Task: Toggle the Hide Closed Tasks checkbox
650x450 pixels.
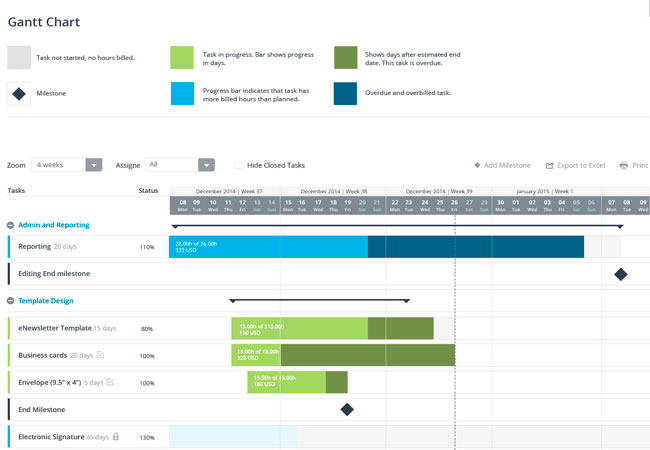Action: pos(238,165)
